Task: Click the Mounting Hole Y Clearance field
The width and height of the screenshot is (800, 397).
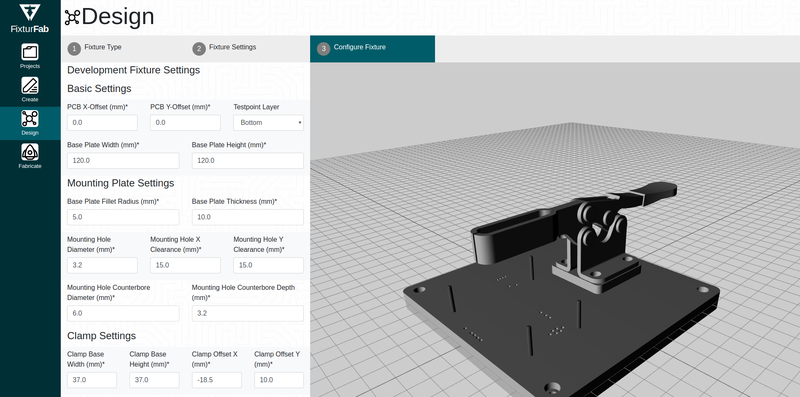Action: tap(268, 265)
